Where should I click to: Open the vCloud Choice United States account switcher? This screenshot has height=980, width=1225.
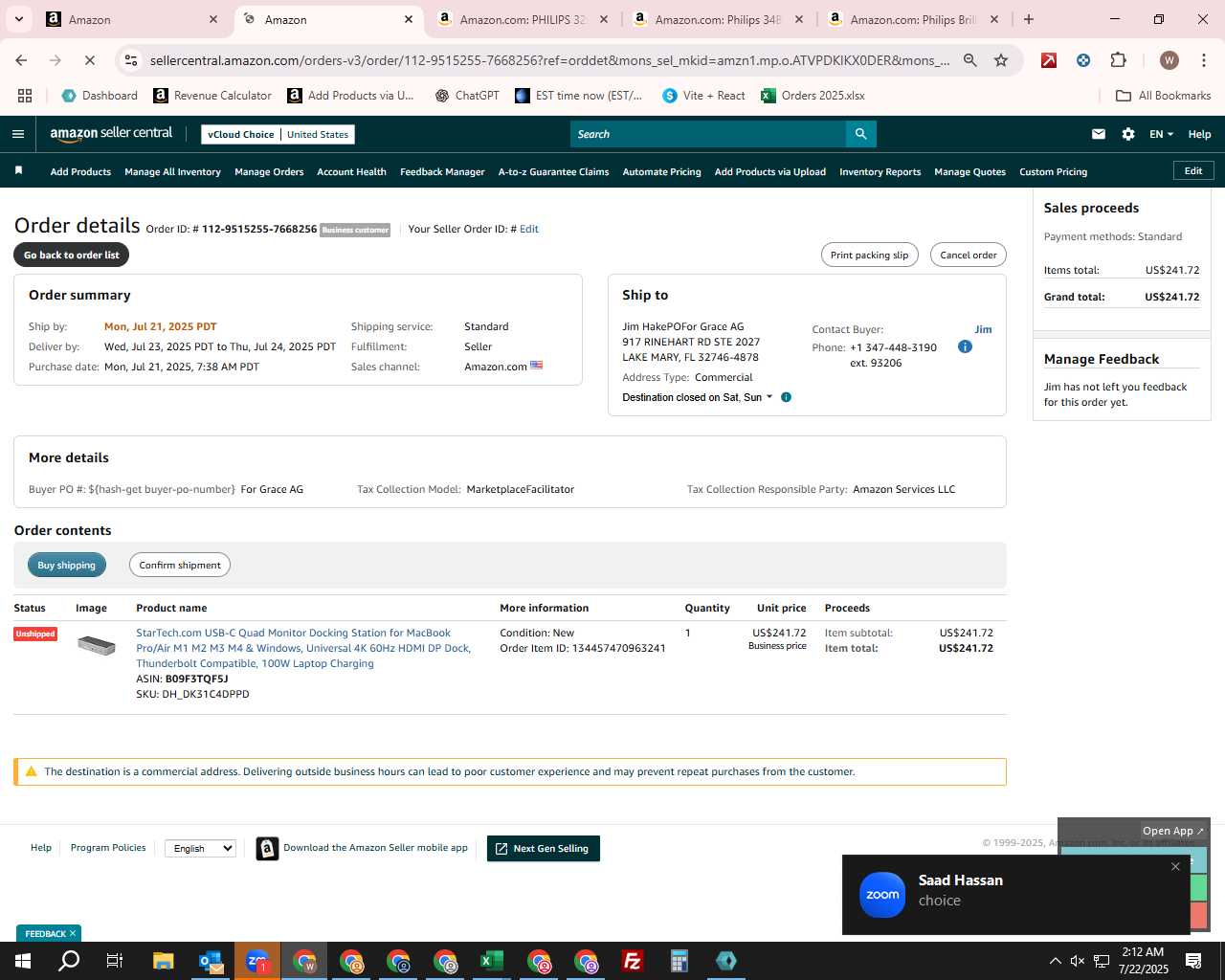tap(278, 134)
